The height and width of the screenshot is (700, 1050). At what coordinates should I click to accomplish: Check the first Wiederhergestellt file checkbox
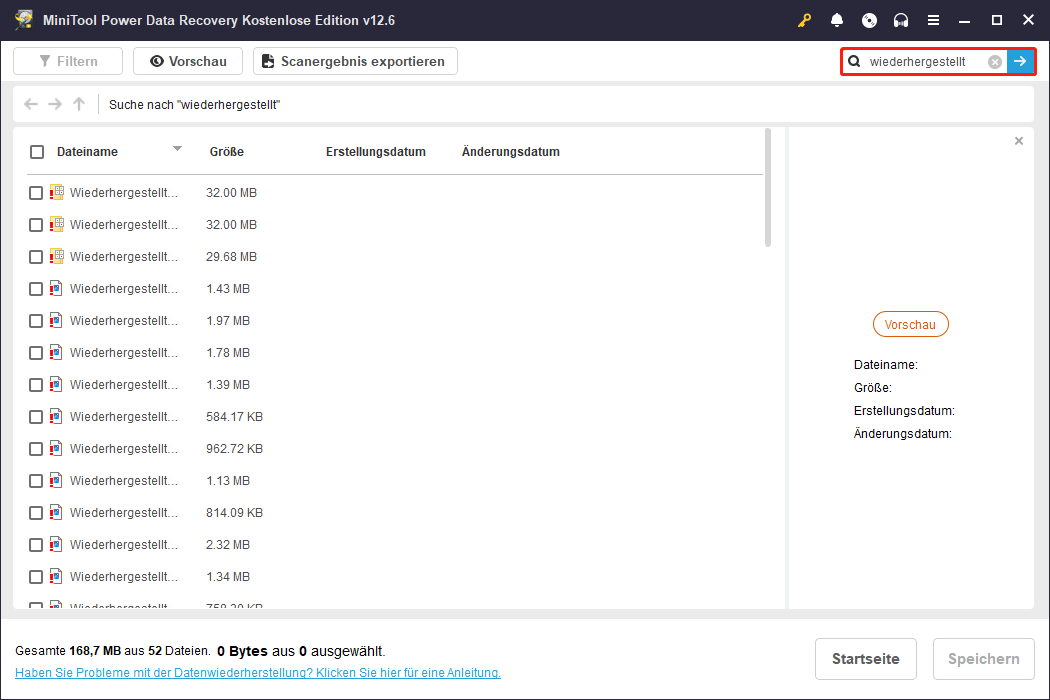point(36,192)
